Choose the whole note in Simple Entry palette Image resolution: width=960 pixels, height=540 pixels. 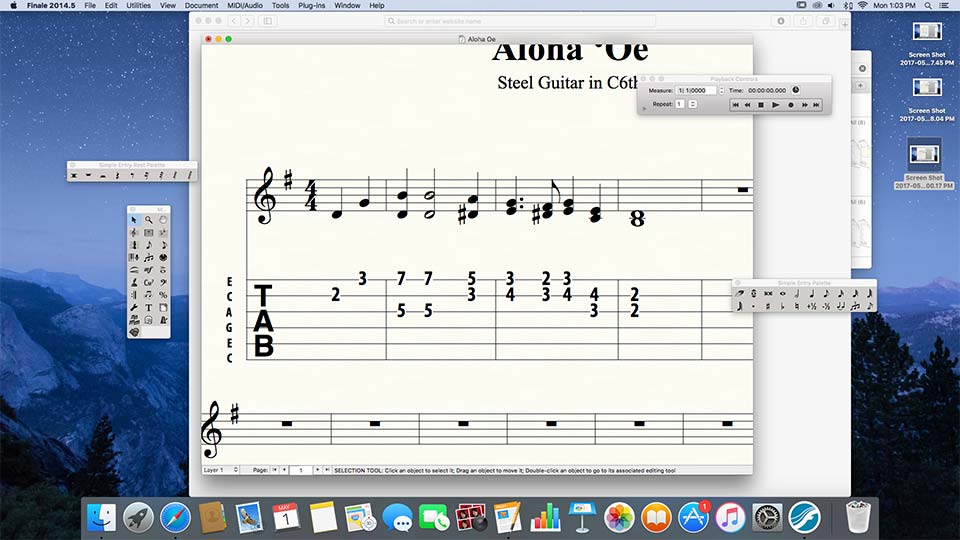782,293
